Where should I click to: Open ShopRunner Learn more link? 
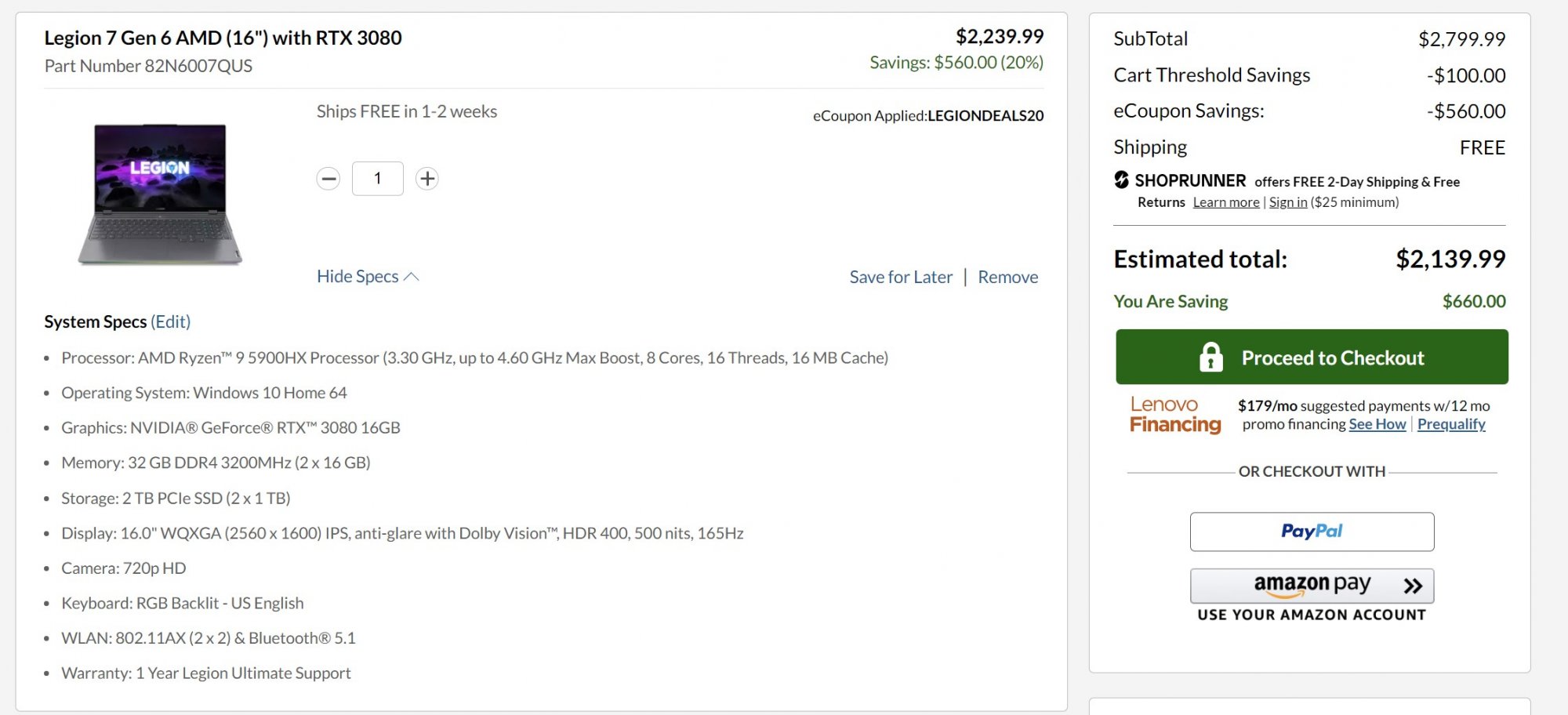click(x=1226, y=202)
